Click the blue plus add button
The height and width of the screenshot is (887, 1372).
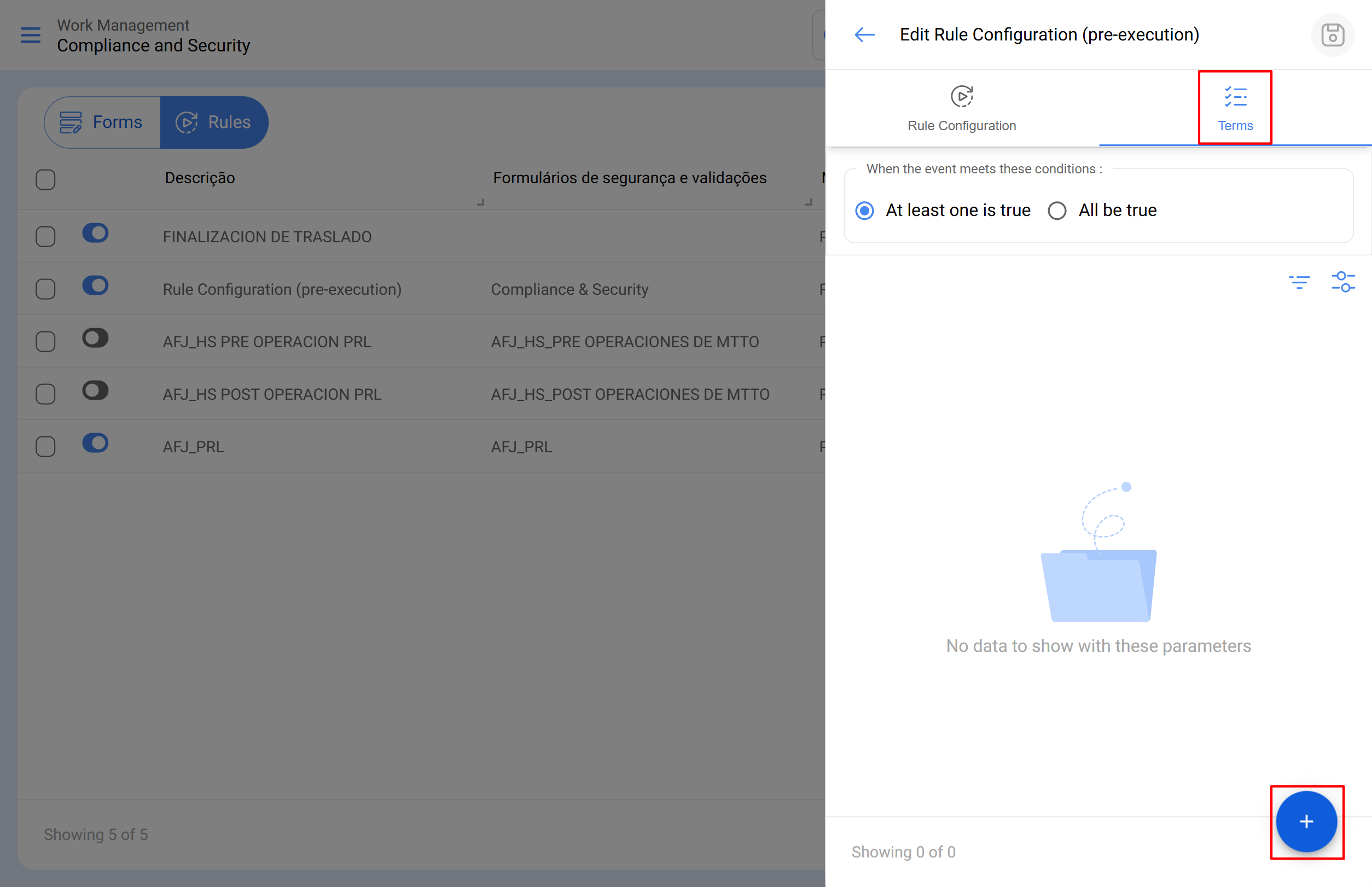click(1306, 821)
